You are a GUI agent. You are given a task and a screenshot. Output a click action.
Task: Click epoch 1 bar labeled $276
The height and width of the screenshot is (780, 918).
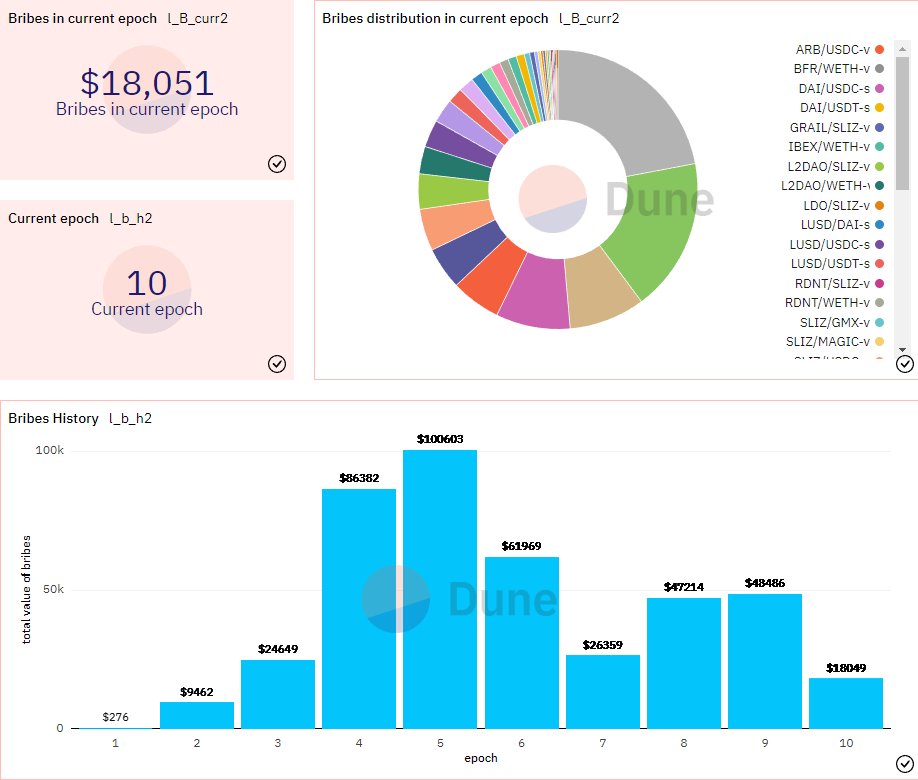pos(115,728)
